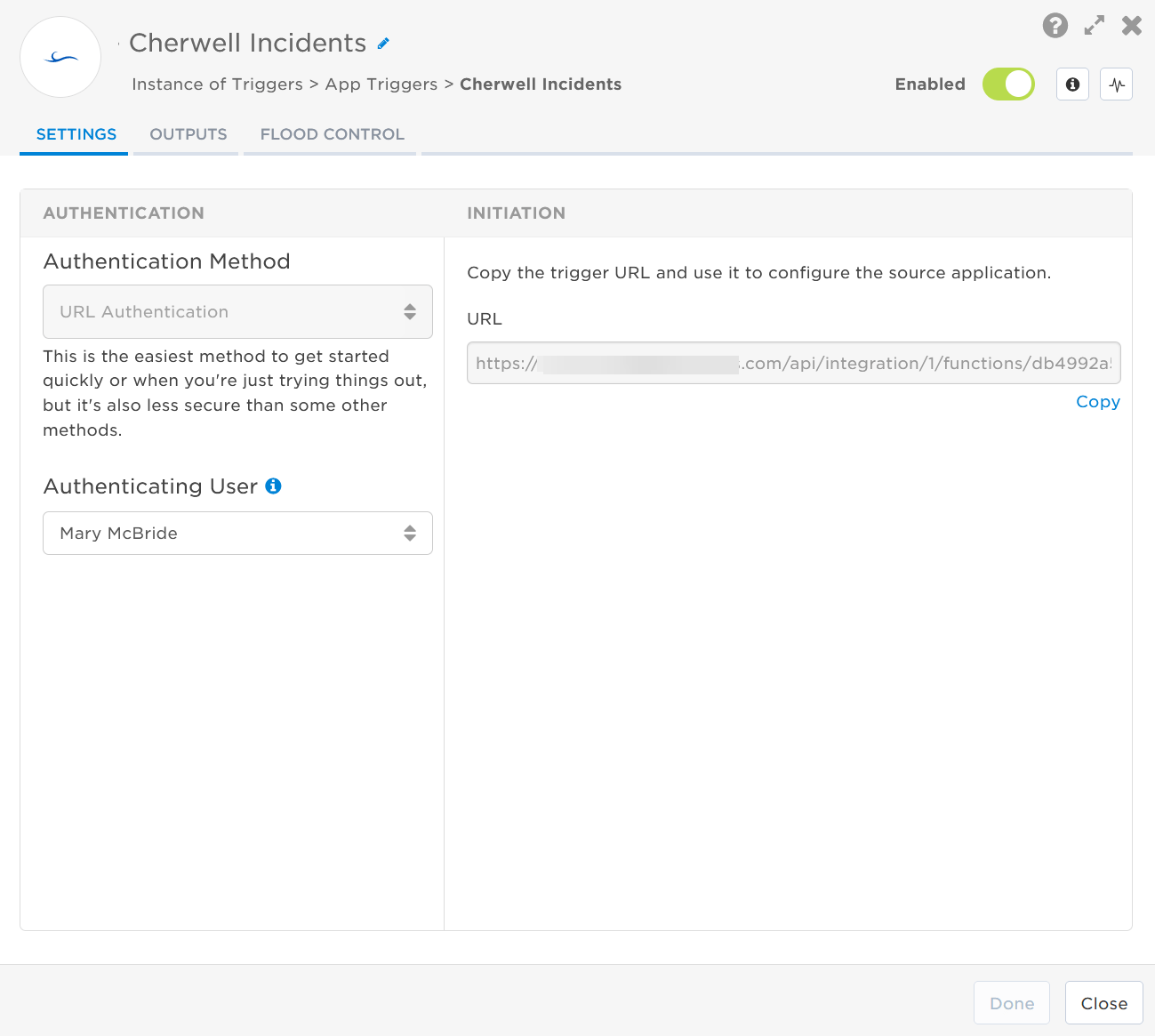
Task: Open the activity pulse monitor icon
Action: click(1116, 84)
